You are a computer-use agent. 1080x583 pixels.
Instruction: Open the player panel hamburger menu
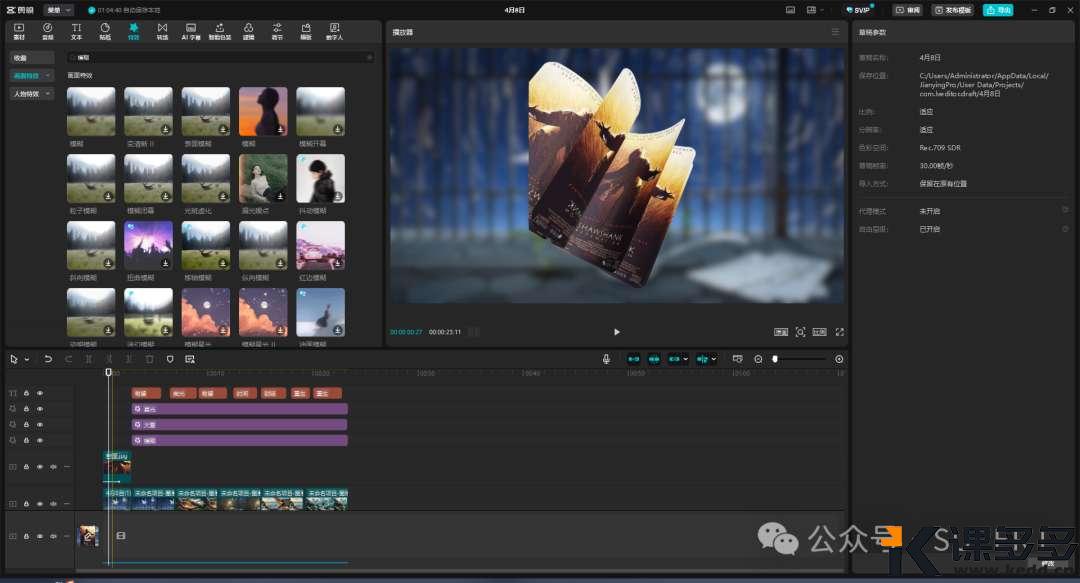(x=835, y=32)
